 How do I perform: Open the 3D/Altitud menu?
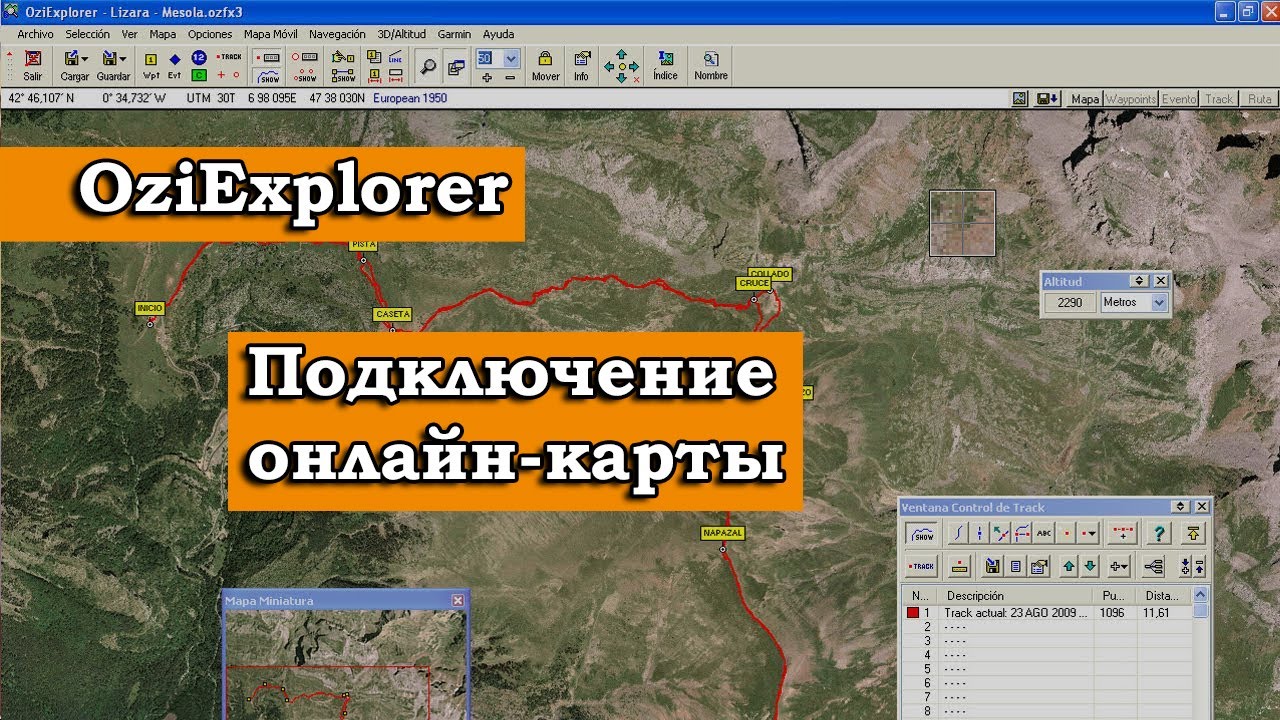pos(402,34)
